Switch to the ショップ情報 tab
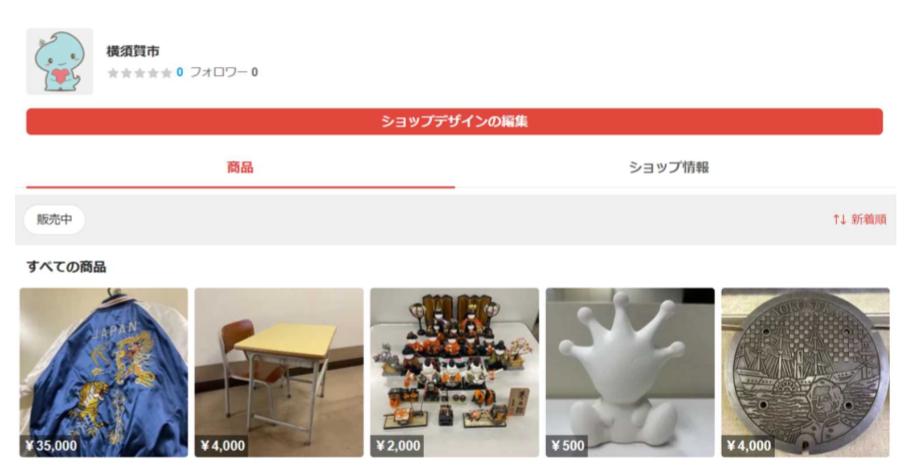This screenshot has height=476, width=906. (669, 168)
